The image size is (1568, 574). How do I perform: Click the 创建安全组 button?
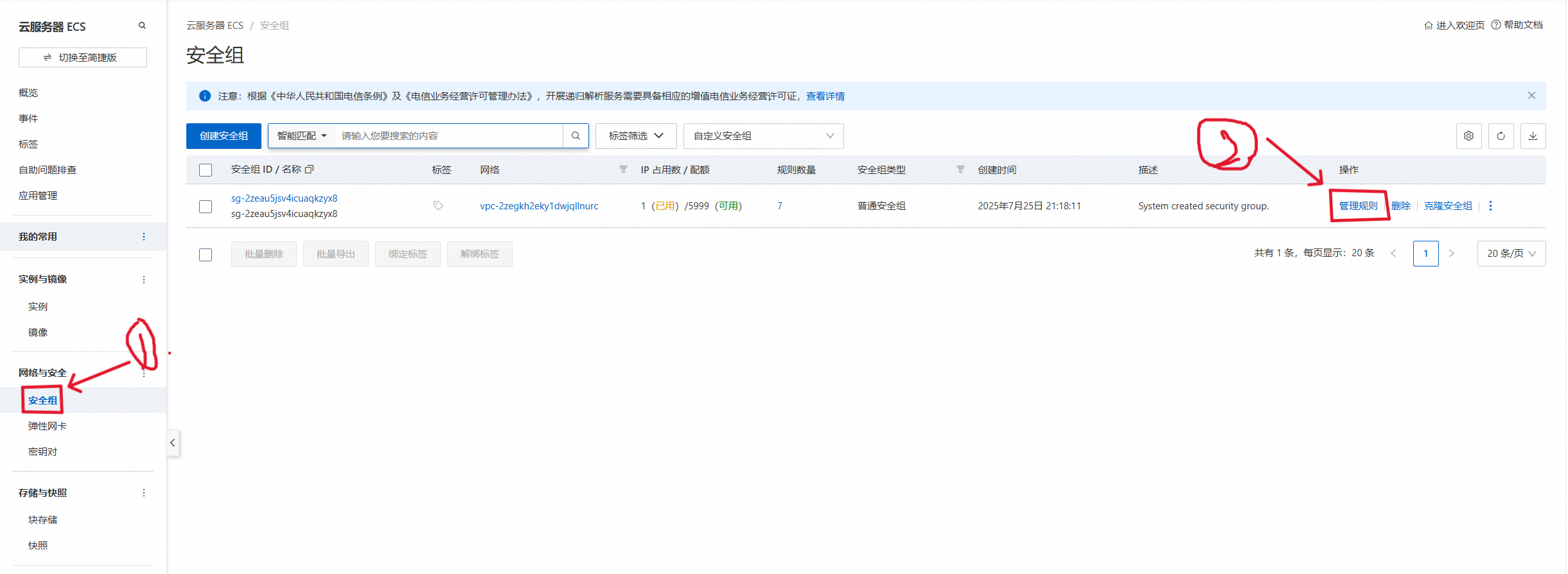224,136
